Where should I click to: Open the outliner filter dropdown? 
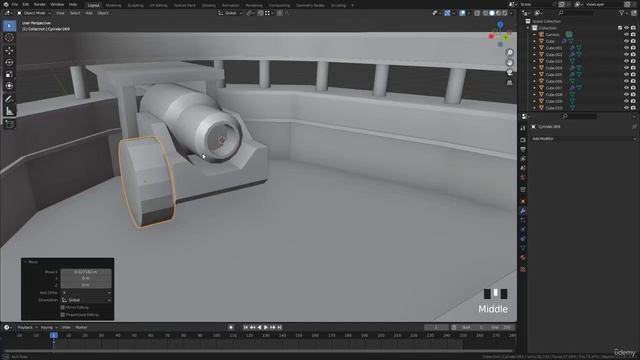click(623, 13)
